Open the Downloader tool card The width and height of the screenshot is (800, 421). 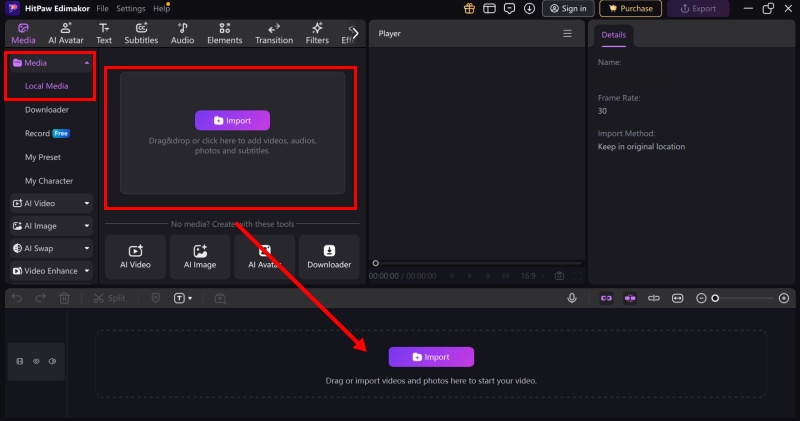[x=329, y=257]
